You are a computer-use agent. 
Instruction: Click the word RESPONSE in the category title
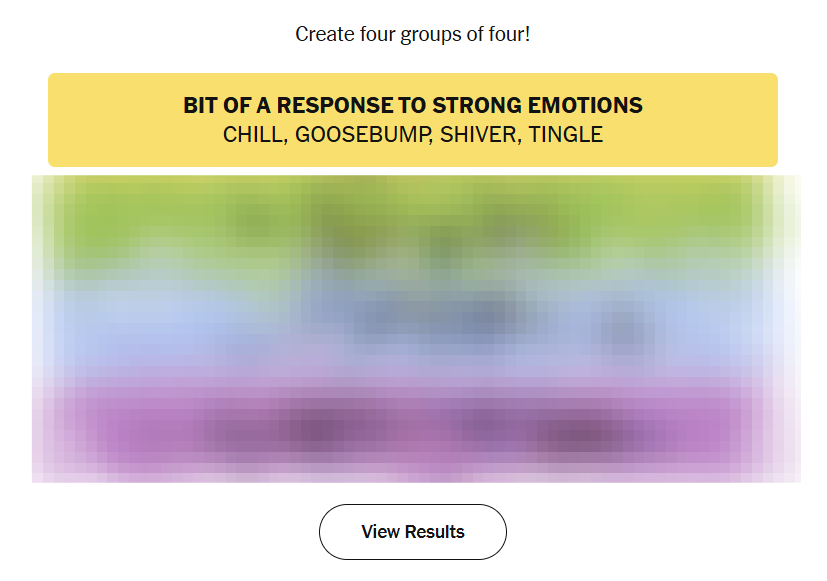[x=334, y=106]
